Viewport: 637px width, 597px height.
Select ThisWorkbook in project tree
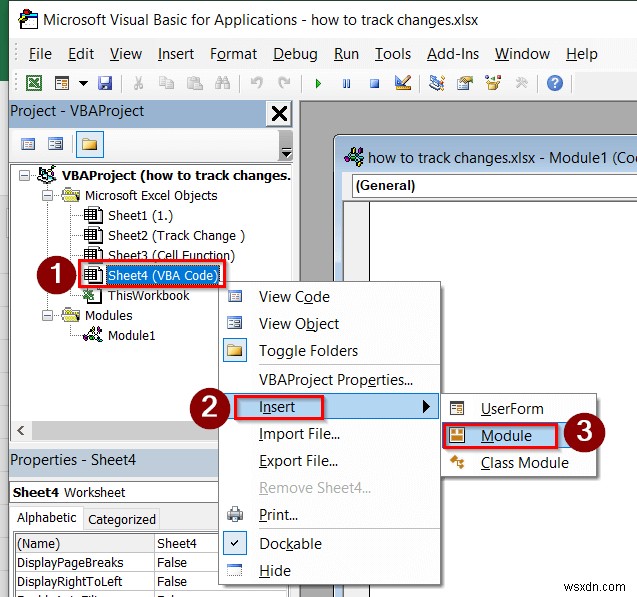click(x=148, y=296)
